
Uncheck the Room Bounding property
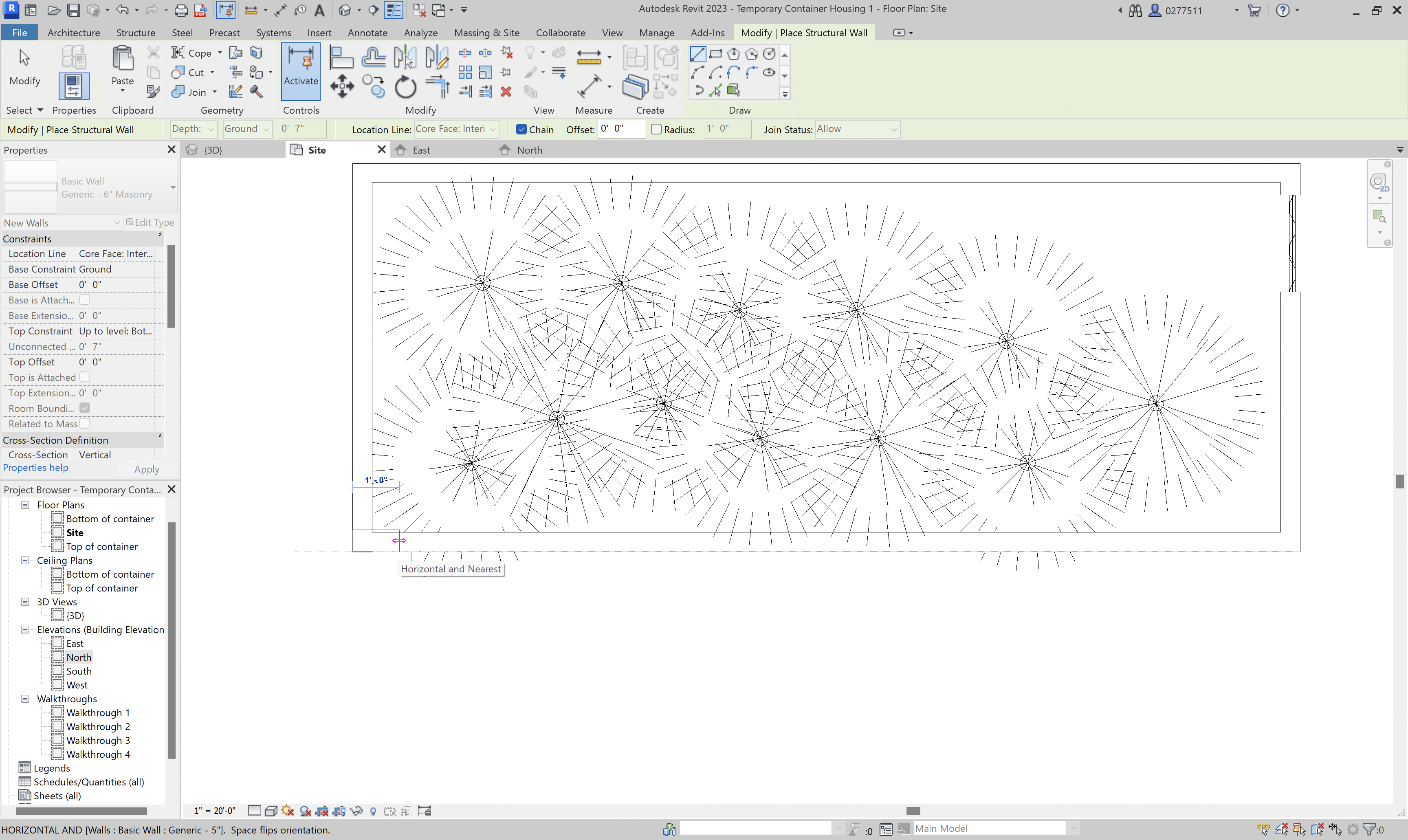pos(86,407)
